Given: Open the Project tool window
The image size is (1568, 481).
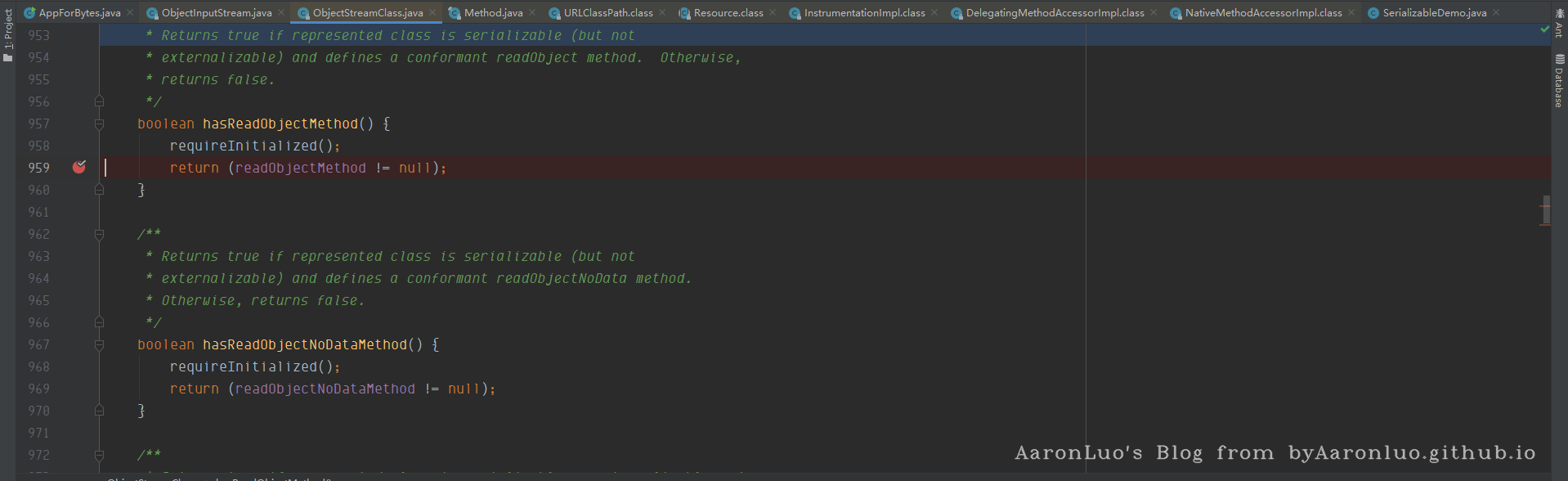Looking at the screenshot, I should click(8, 34).
